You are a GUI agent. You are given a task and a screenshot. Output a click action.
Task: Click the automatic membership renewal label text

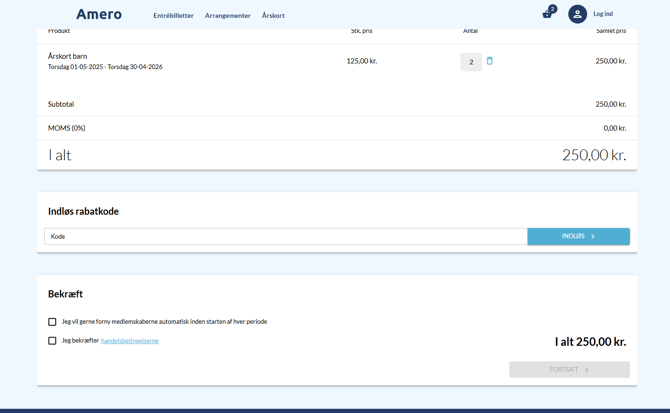[164, 322]
